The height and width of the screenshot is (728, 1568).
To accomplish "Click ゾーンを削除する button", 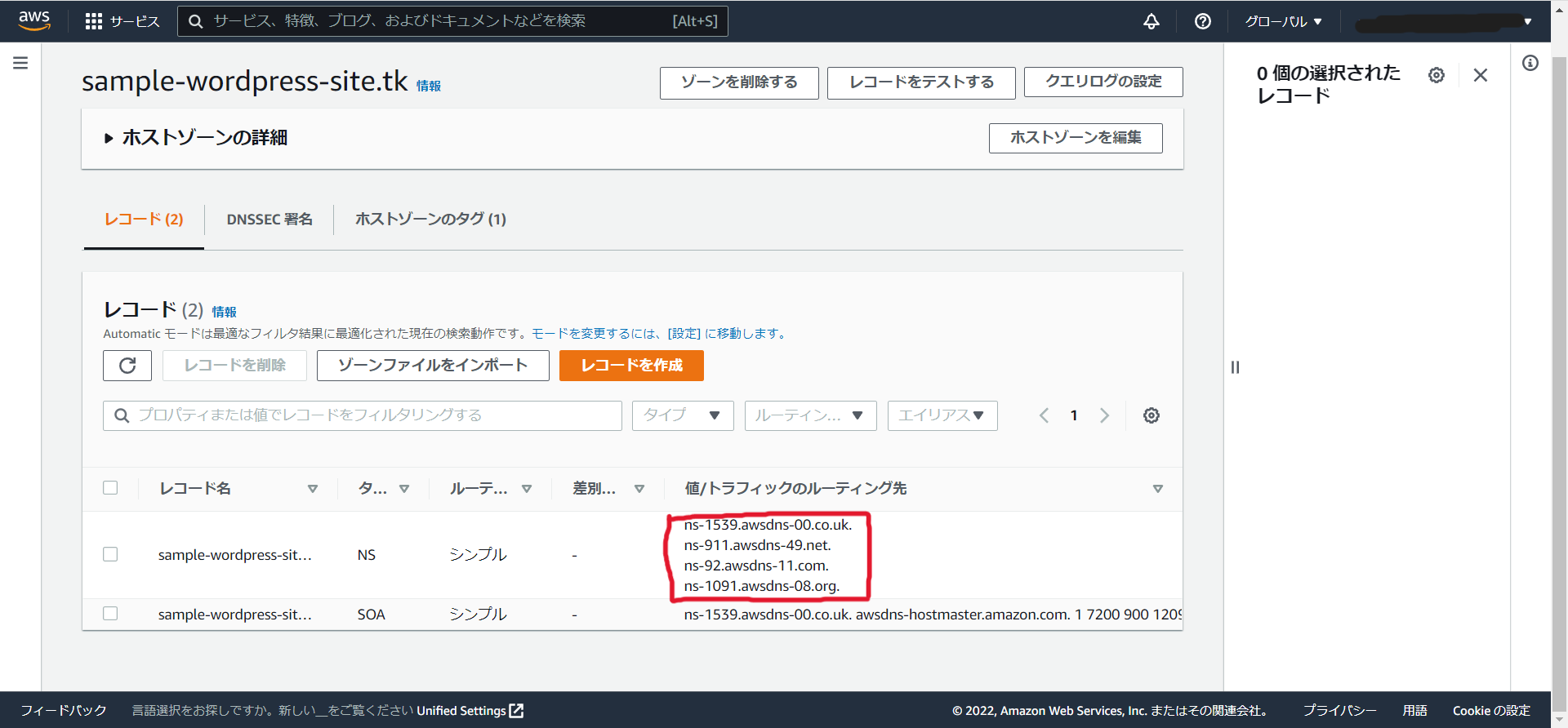I will tap(739, 82).
